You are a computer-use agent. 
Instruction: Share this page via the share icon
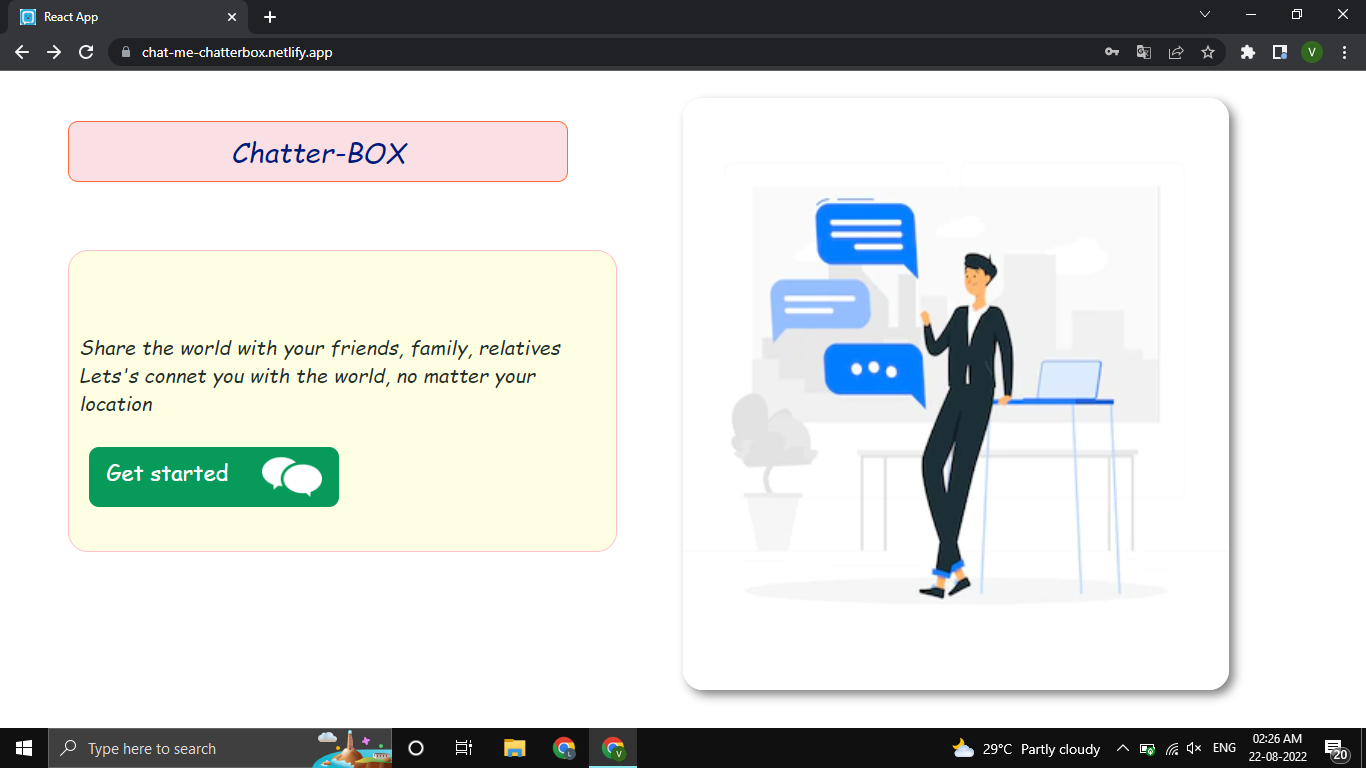(1176, 51)
